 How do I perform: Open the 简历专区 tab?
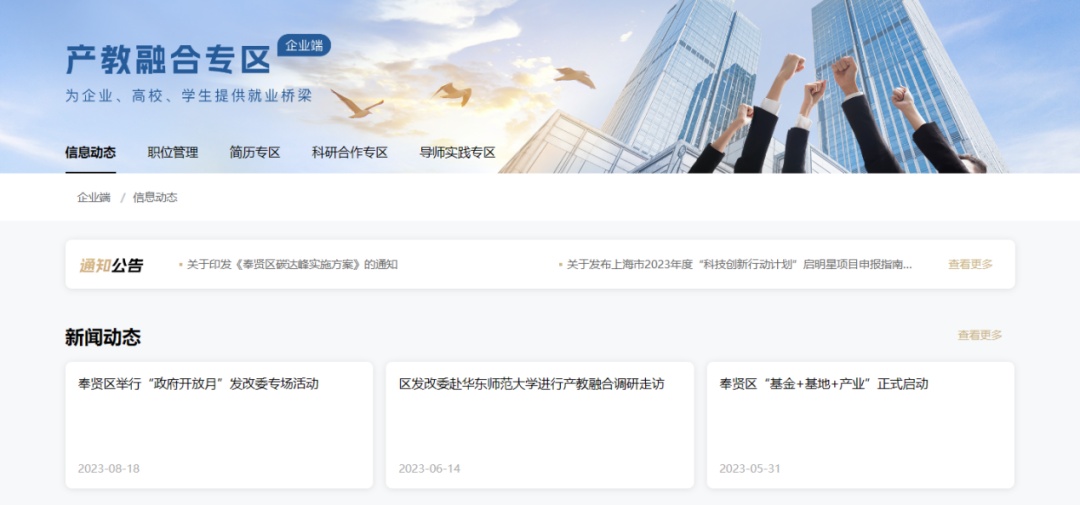pos(255,152)
